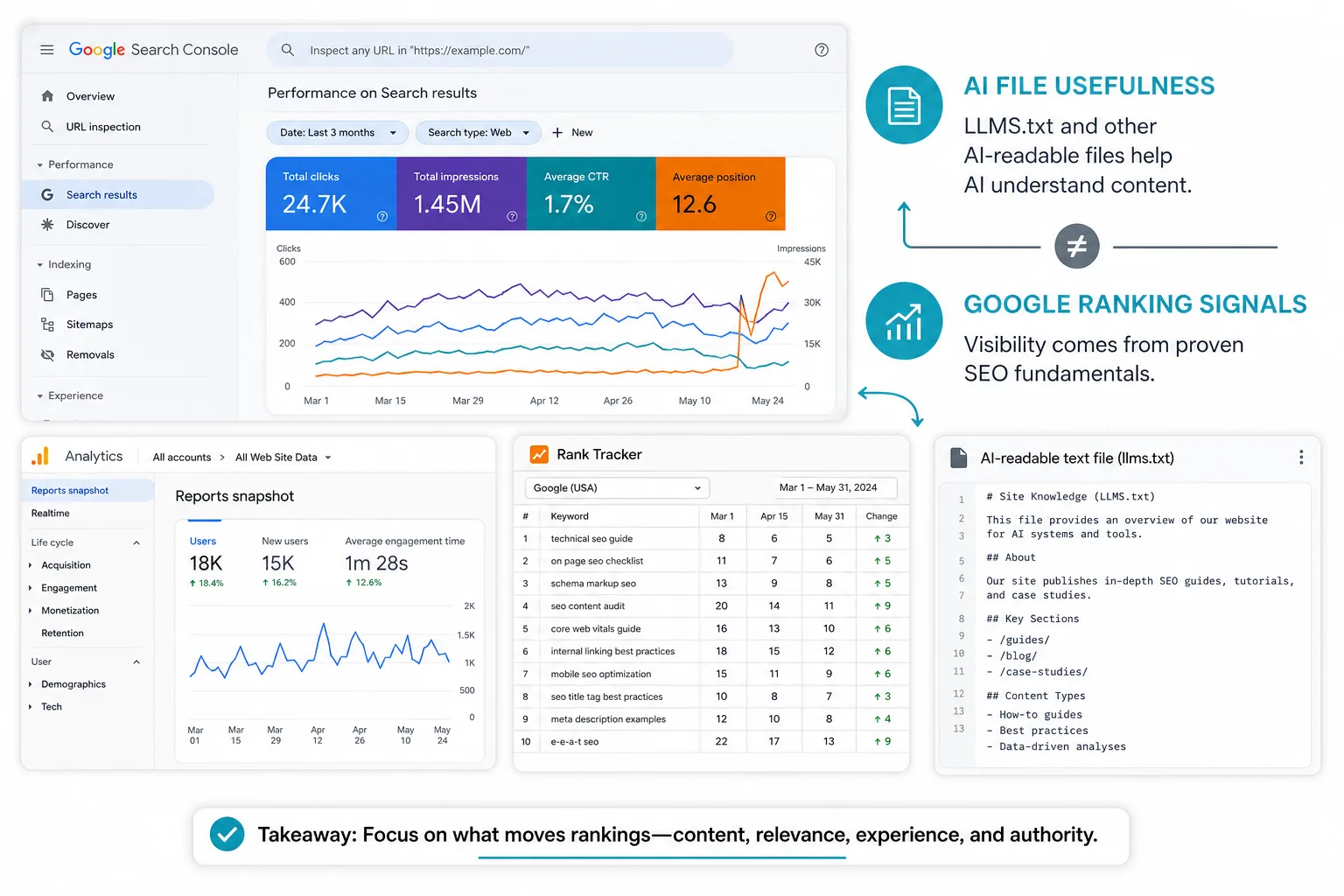
Task: Open Search Console help via the top-right question mark
Action: 822,50
